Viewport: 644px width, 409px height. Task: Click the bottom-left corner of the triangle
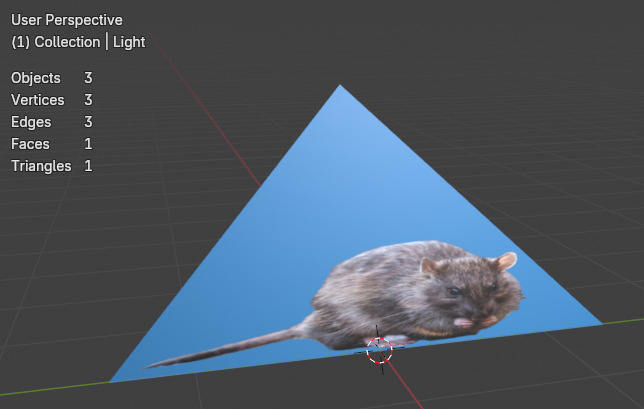(112, 380)
